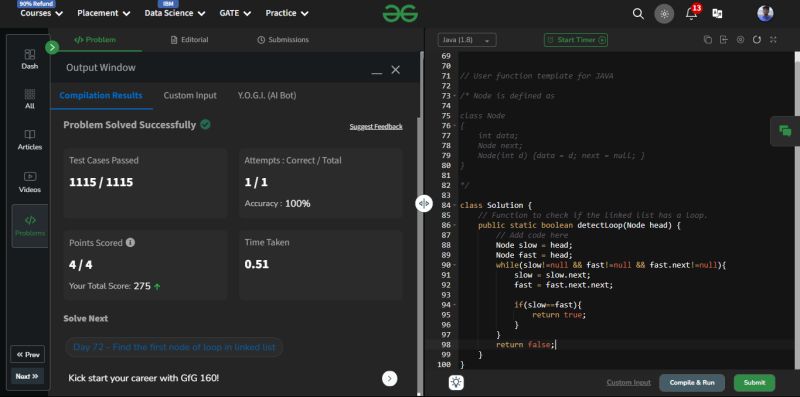Collapse code fold at line 84

pos(455,206)
